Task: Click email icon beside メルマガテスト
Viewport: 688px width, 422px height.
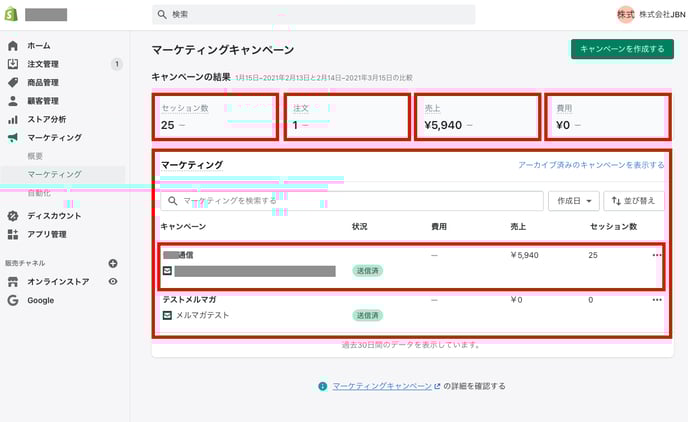Action: [x=167, y=315]
